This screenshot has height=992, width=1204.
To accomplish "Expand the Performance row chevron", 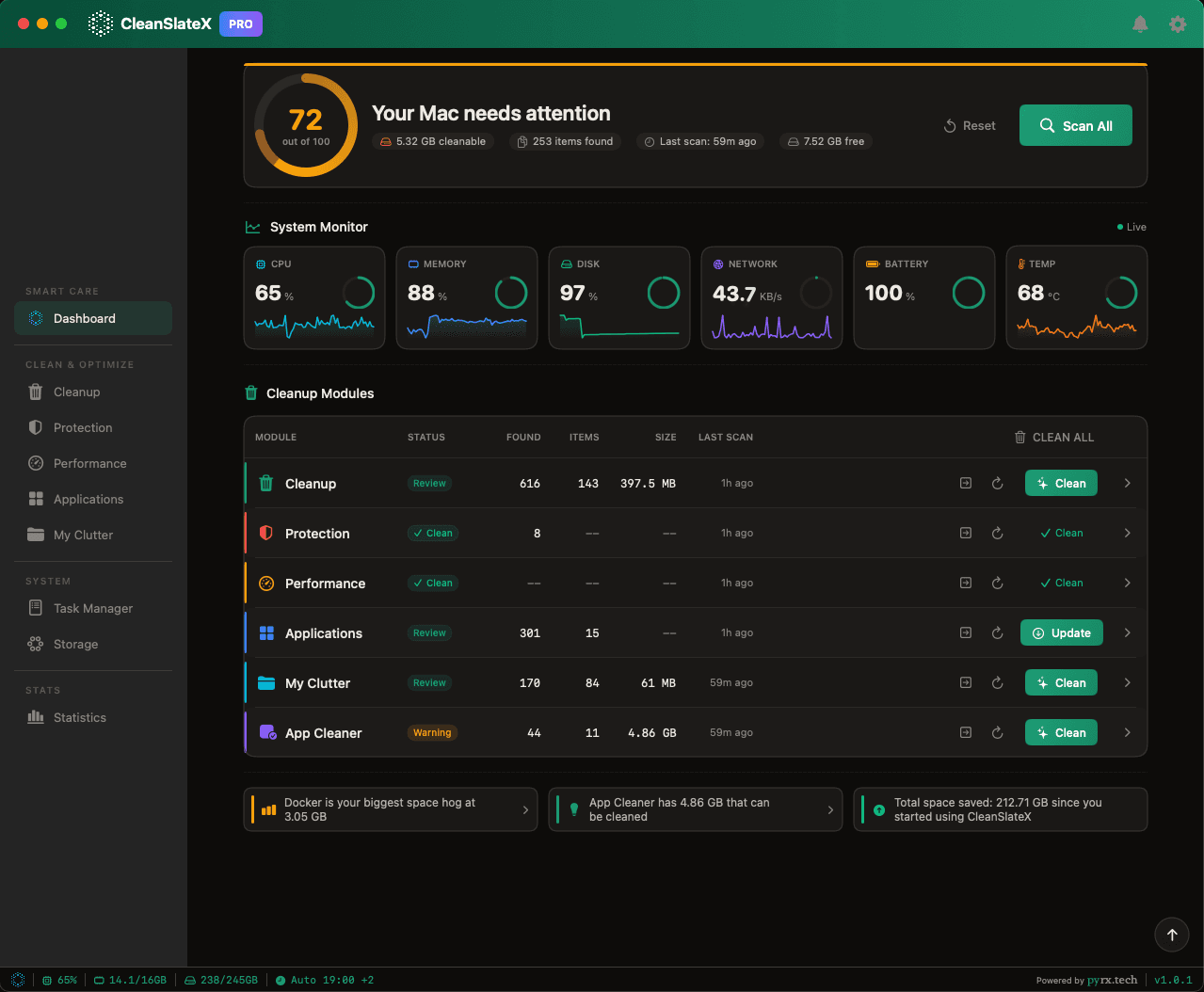I will point(1127,583).
